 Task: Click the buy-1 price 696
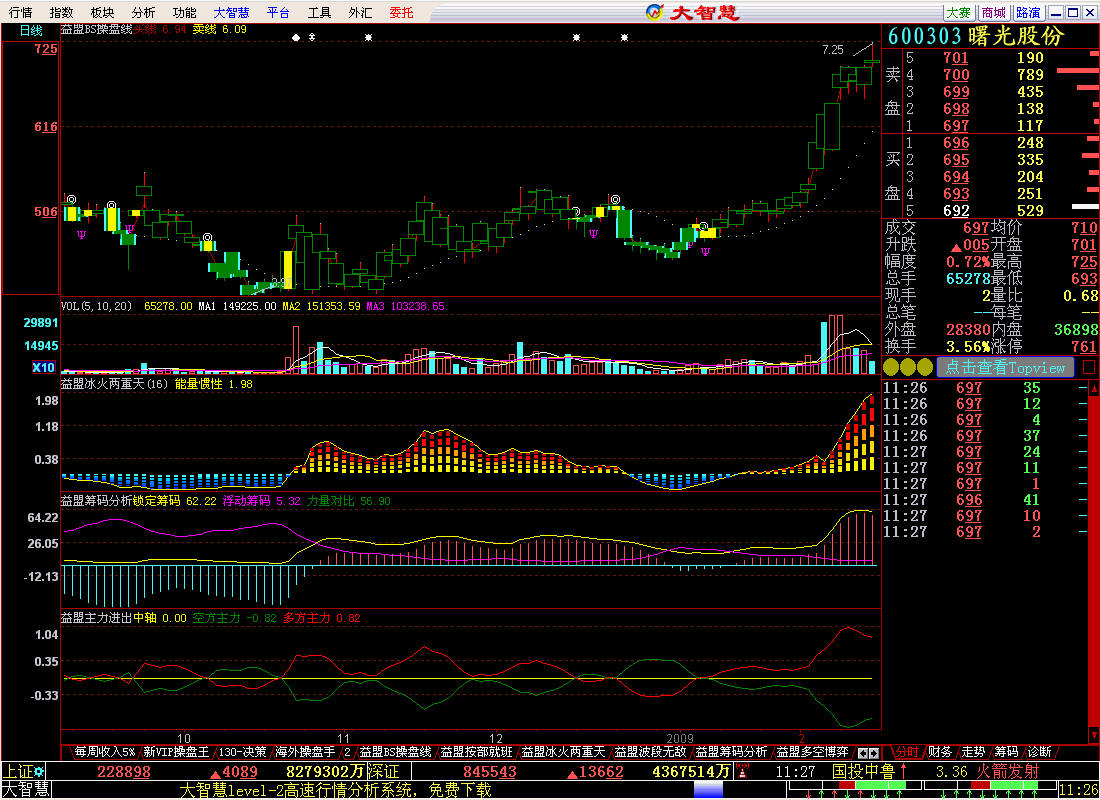955,142
